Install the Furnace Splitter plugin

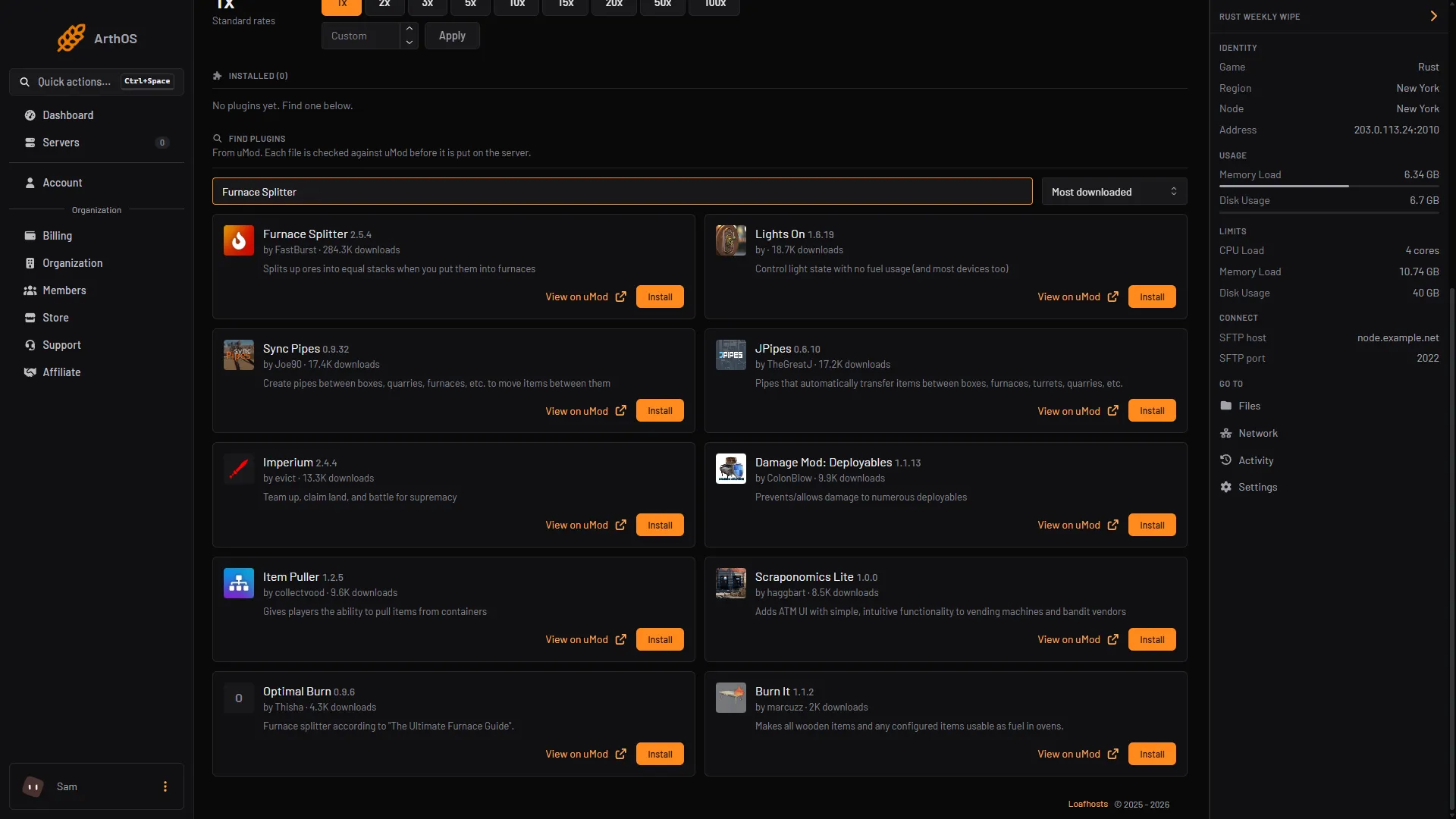click(660, 297)
